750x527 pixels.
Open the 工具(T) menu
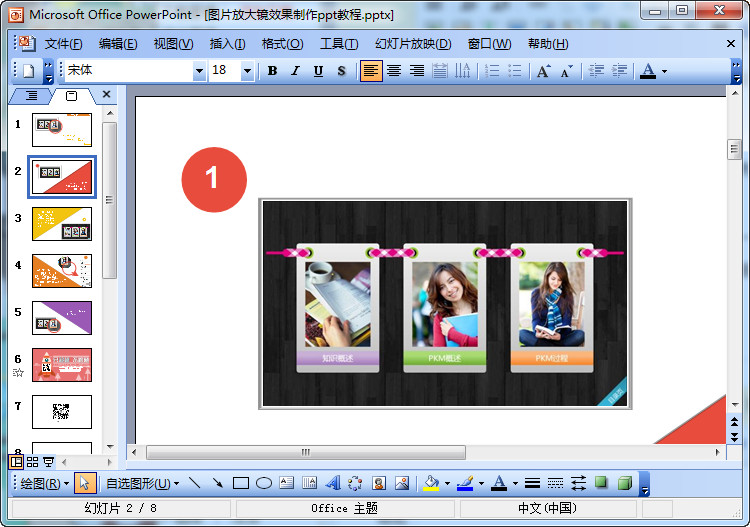pyautogui.click(x=339, y=44)
